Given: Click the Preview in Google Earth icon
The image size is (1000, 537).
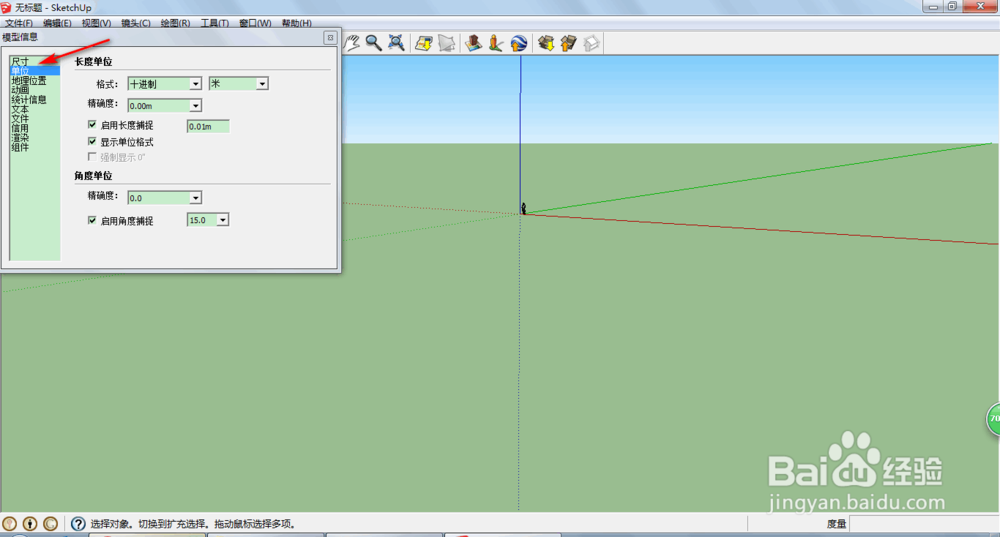Looking at the screenshot, I should coord(518,43).
